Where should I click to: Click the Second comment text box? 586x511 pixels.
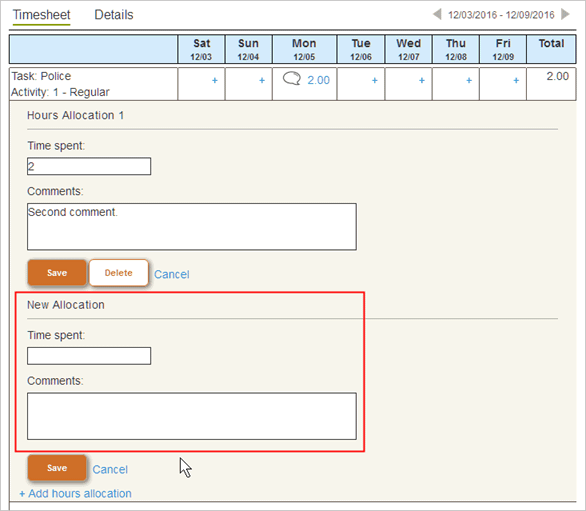192,227
